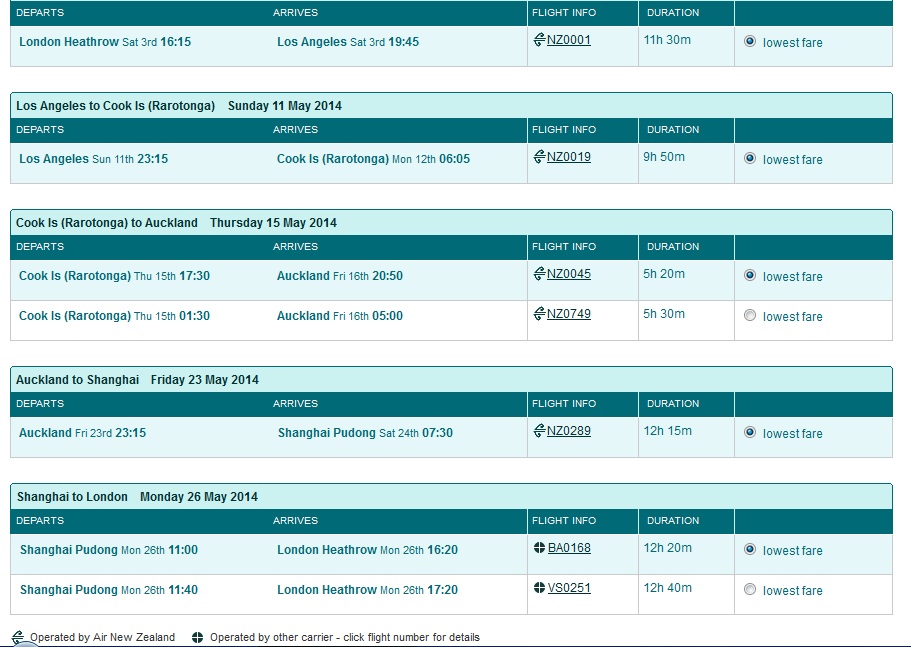Click 'Cook Is (Rarotonga) Thu 15th 17:30' departure
Image resolution: width=911 pixels, height=647 pixels.
pos(114,276)
